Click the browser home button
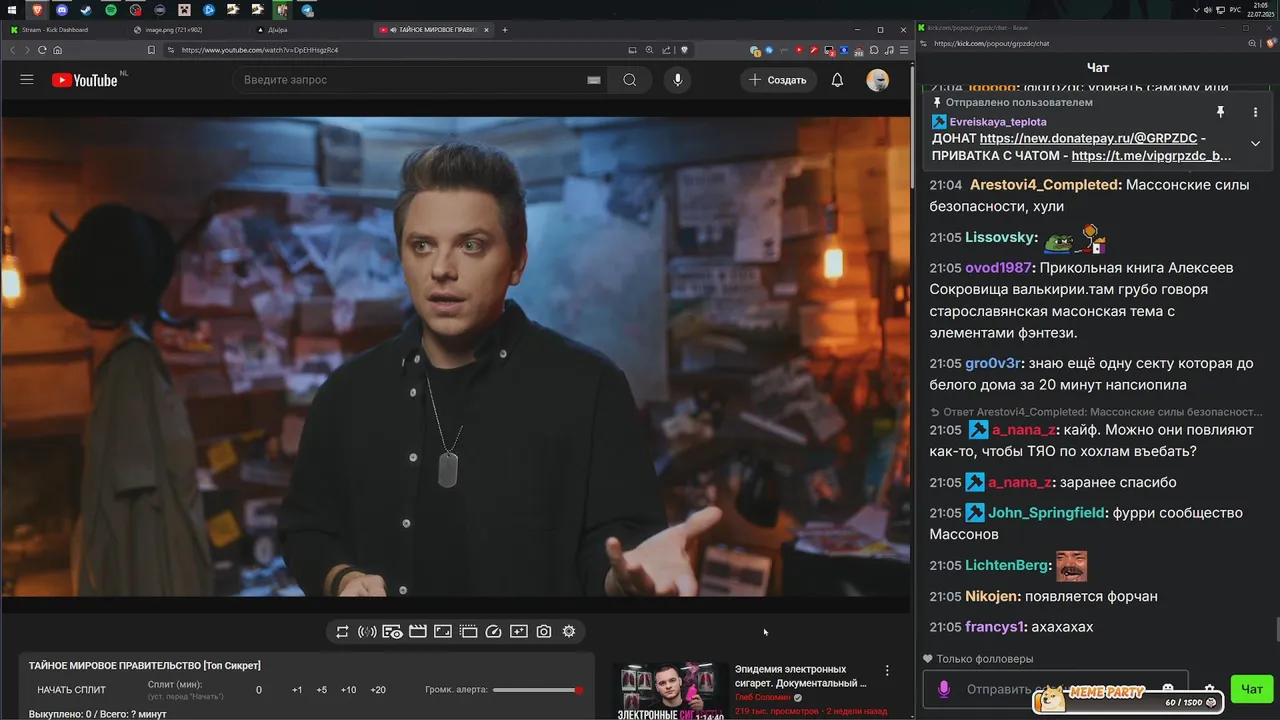 click(x=58, y=50)
